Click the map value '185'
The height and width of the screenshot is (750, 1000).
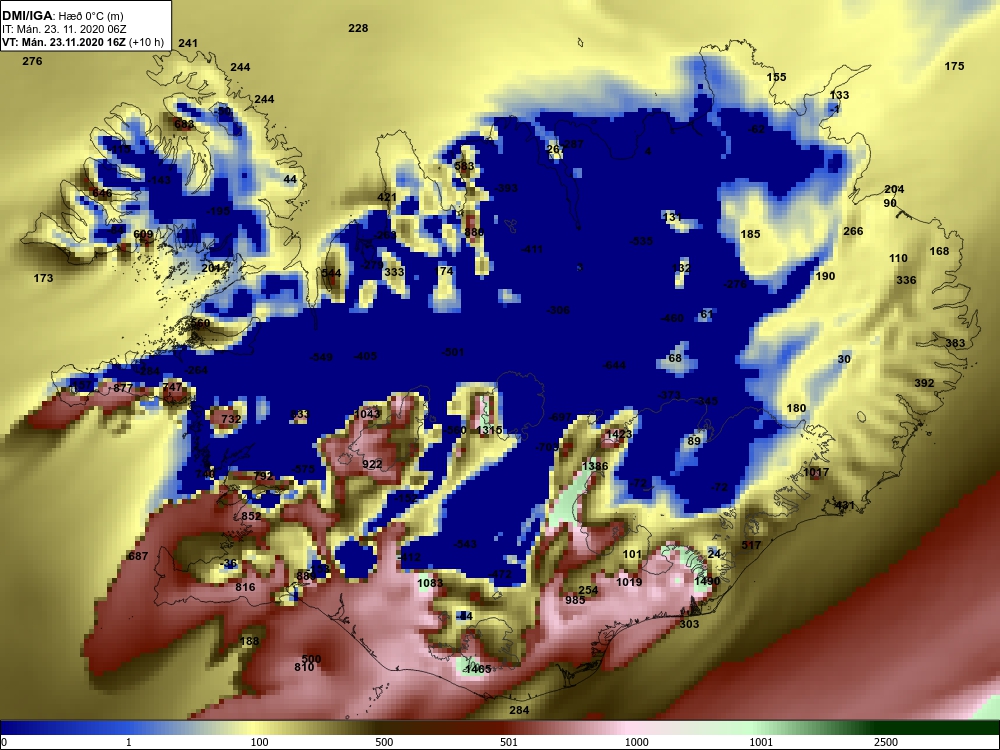pyautogui.click(x=750, y=234)
